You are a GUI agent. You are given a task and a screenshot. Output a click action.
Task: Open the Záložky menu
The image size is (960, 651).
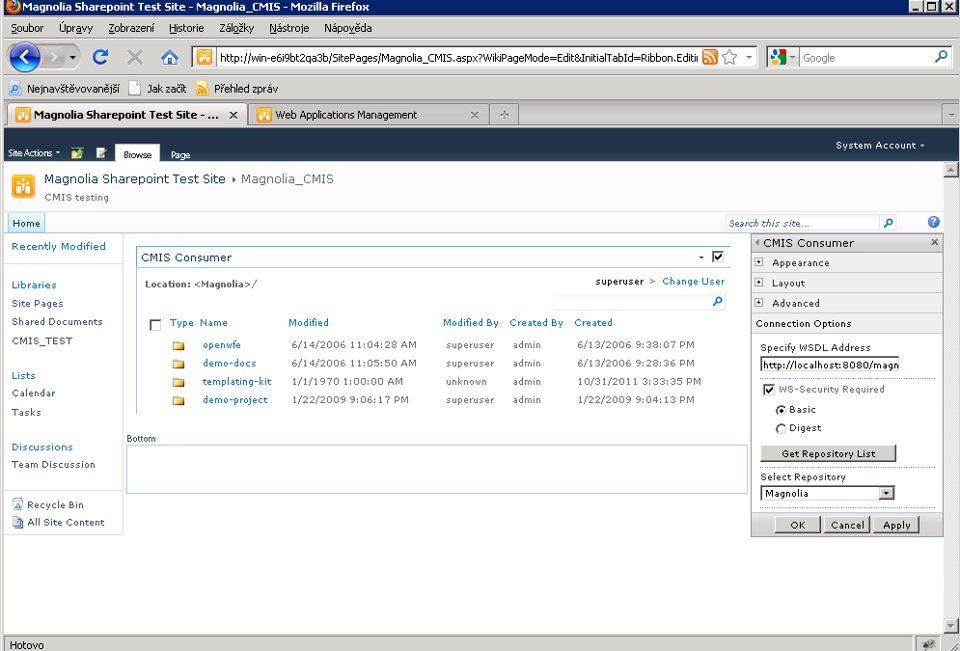coord(236,28)
